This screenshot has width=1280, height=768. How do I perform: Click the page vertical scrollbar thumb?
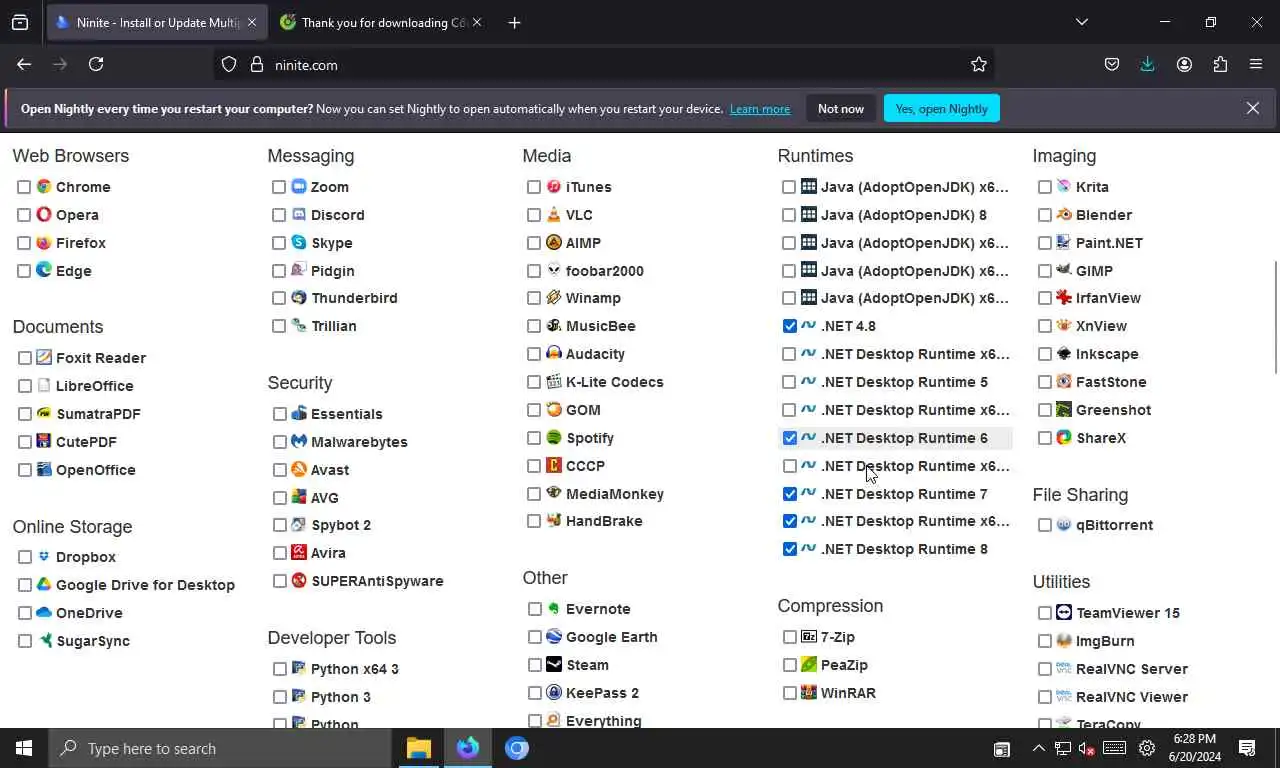click(1275, 317)
